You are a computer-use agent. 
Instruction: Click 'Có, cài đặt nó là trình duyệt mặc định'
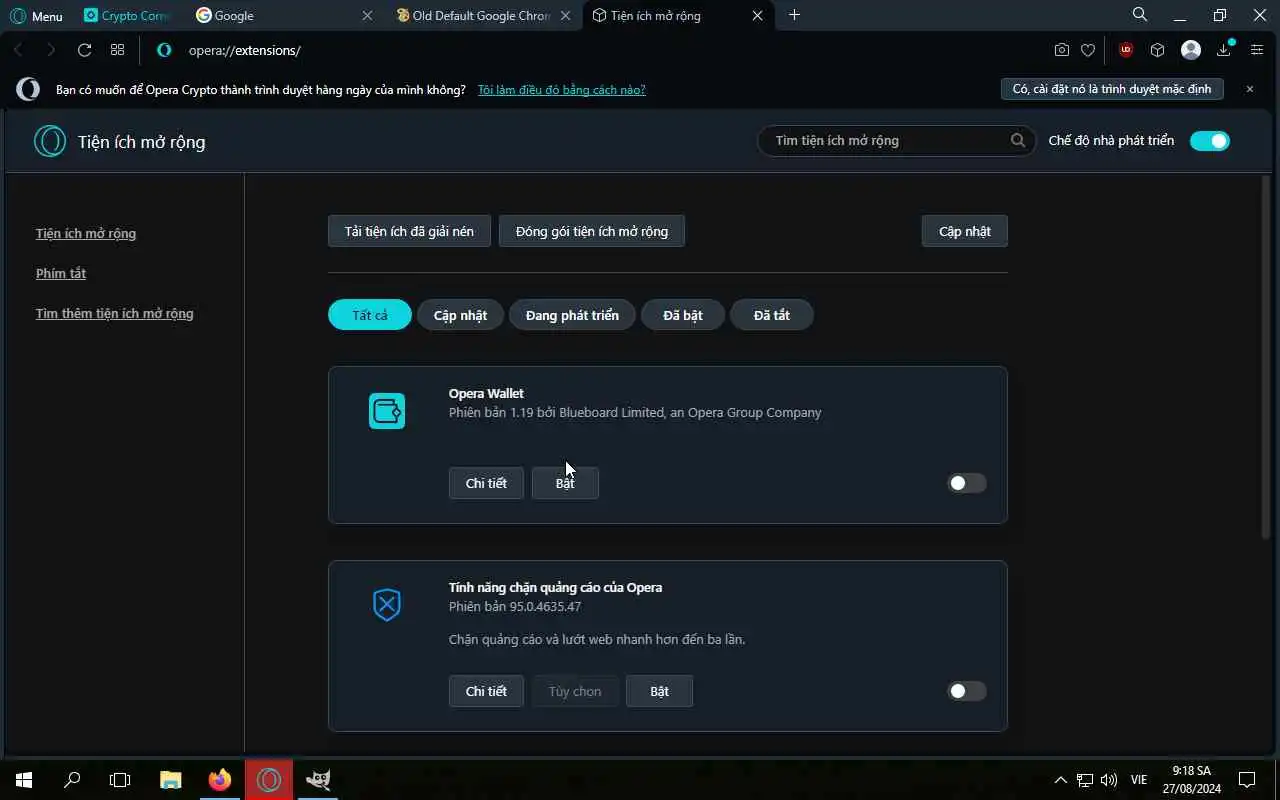1112,89
